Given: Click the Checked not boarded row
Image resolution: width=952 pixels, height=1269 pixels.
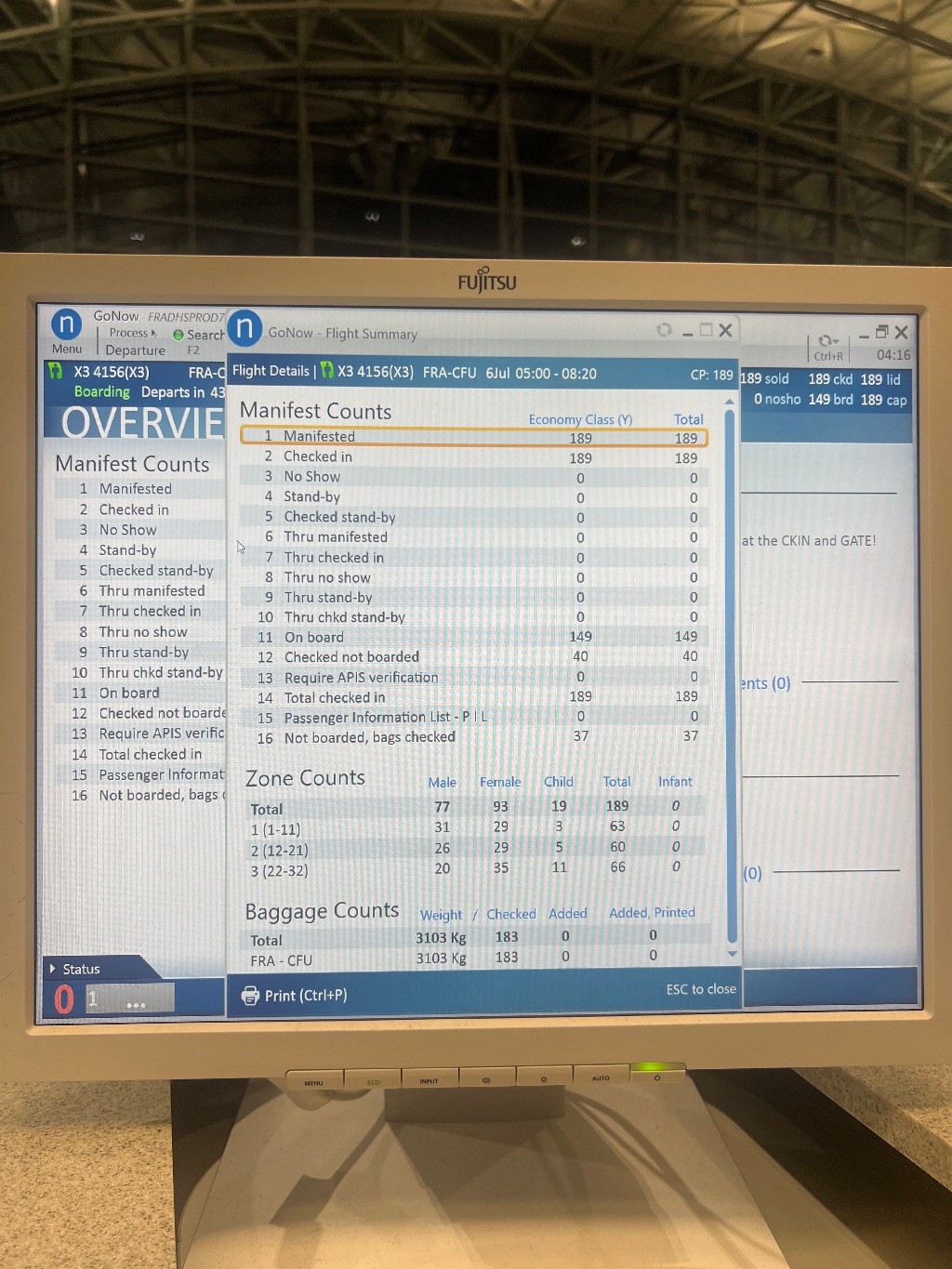Looking at the screenshot, I should [474, 657].
